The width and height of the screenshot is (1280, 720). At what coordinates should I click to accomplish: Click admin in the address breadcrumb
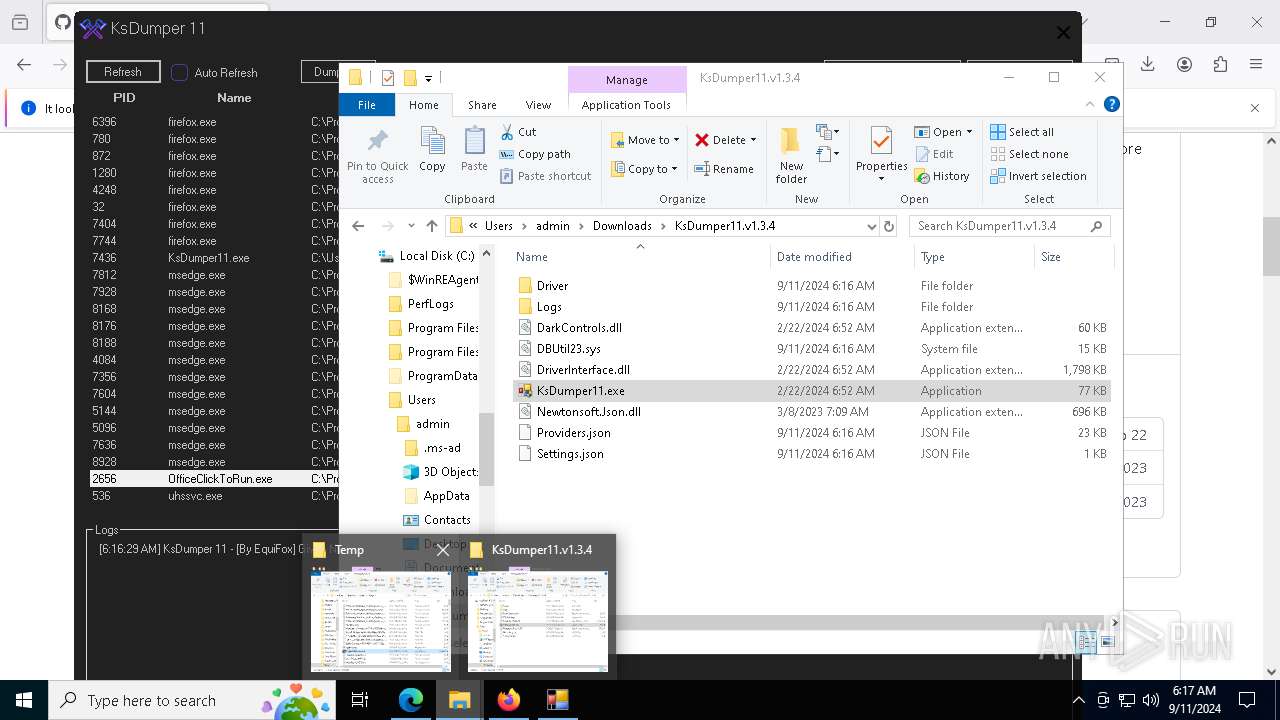point(552,226)
